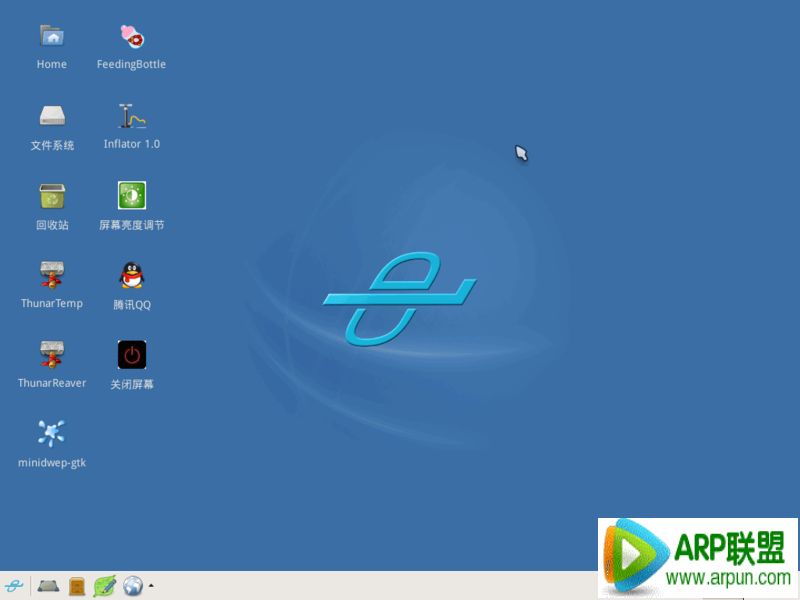This screenshot has width=800, height=600.
Task: Launch 腾讯QQ messenger
Action: tap(130, 275)
